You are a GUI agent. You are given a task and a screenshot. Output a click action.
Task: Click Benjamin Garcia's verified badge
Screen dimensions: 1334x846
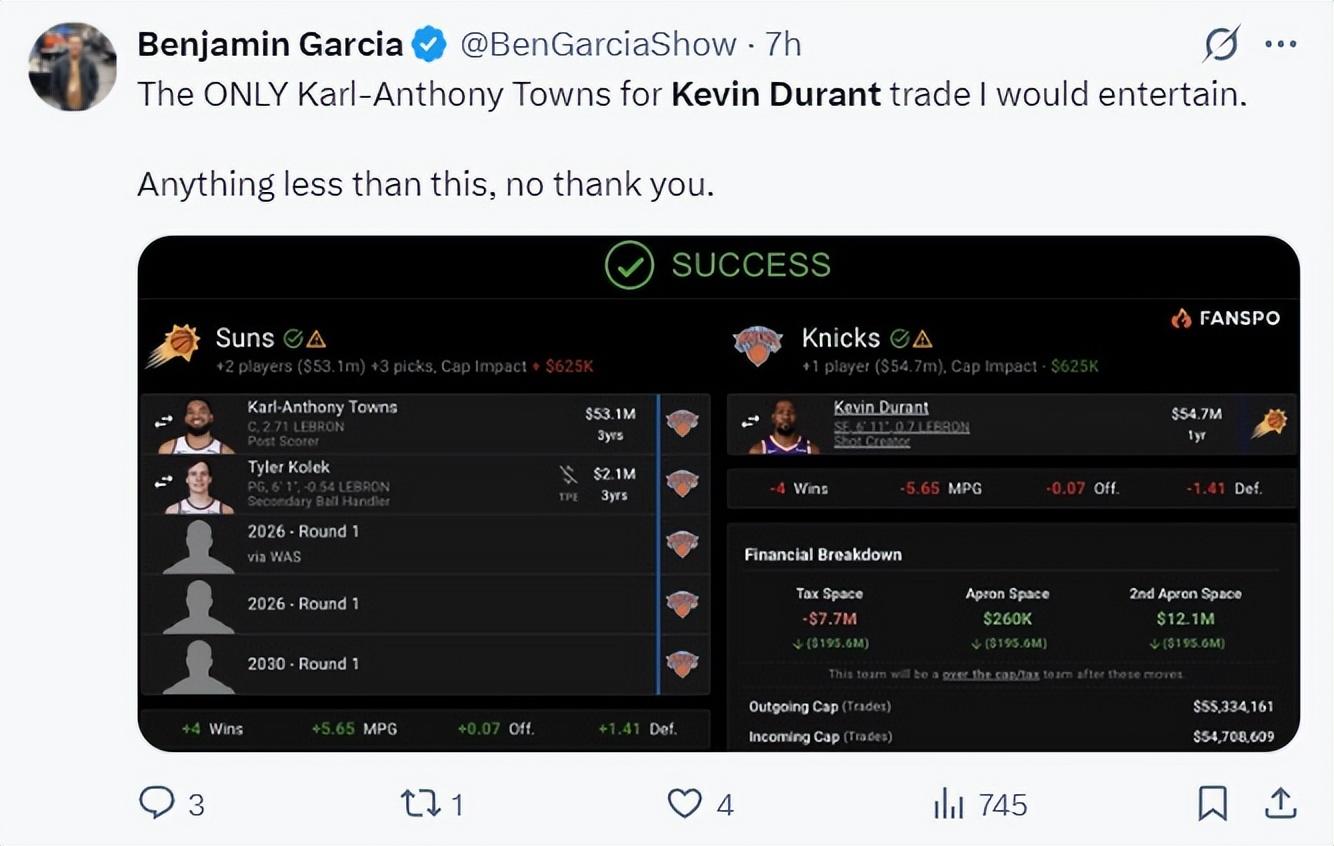(430, 45)
